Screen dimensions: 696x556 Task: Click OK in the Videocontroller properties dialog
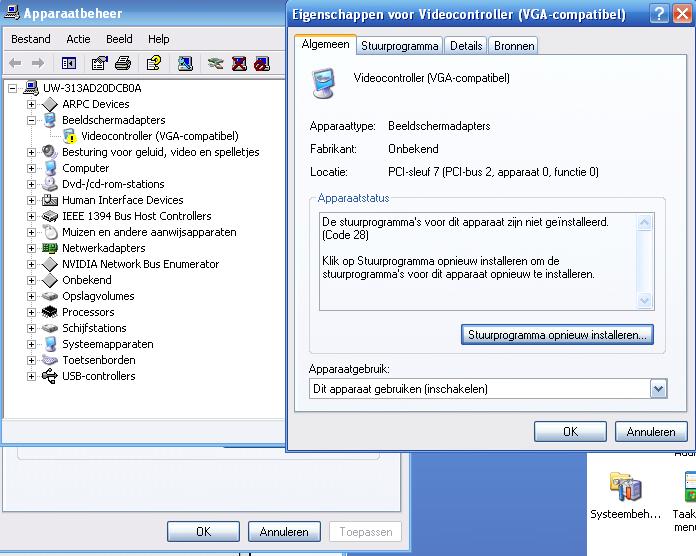pos(570,431)
